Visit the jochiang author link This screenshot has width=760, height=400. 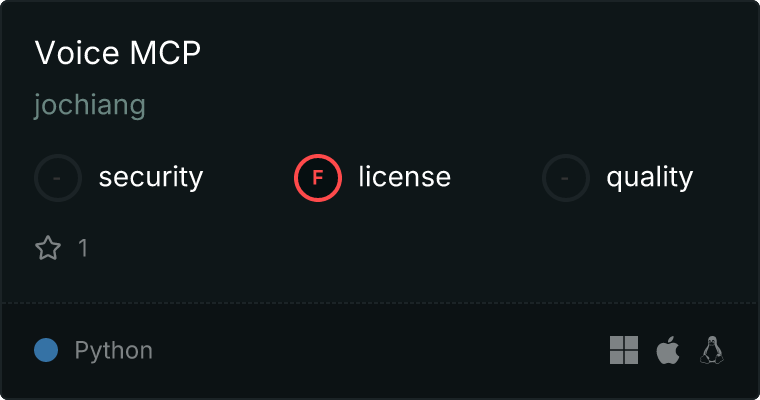pos(90,105)
